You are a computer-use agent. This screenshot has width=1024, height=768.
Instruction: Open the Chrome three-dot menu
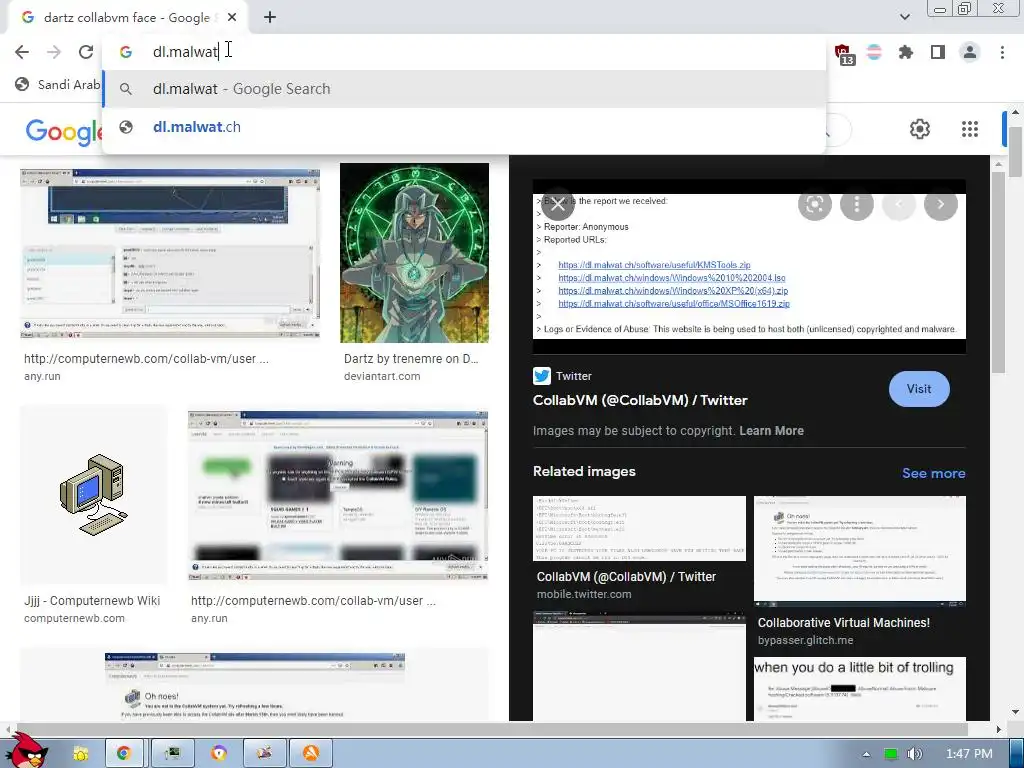[x=1002, y=52]
